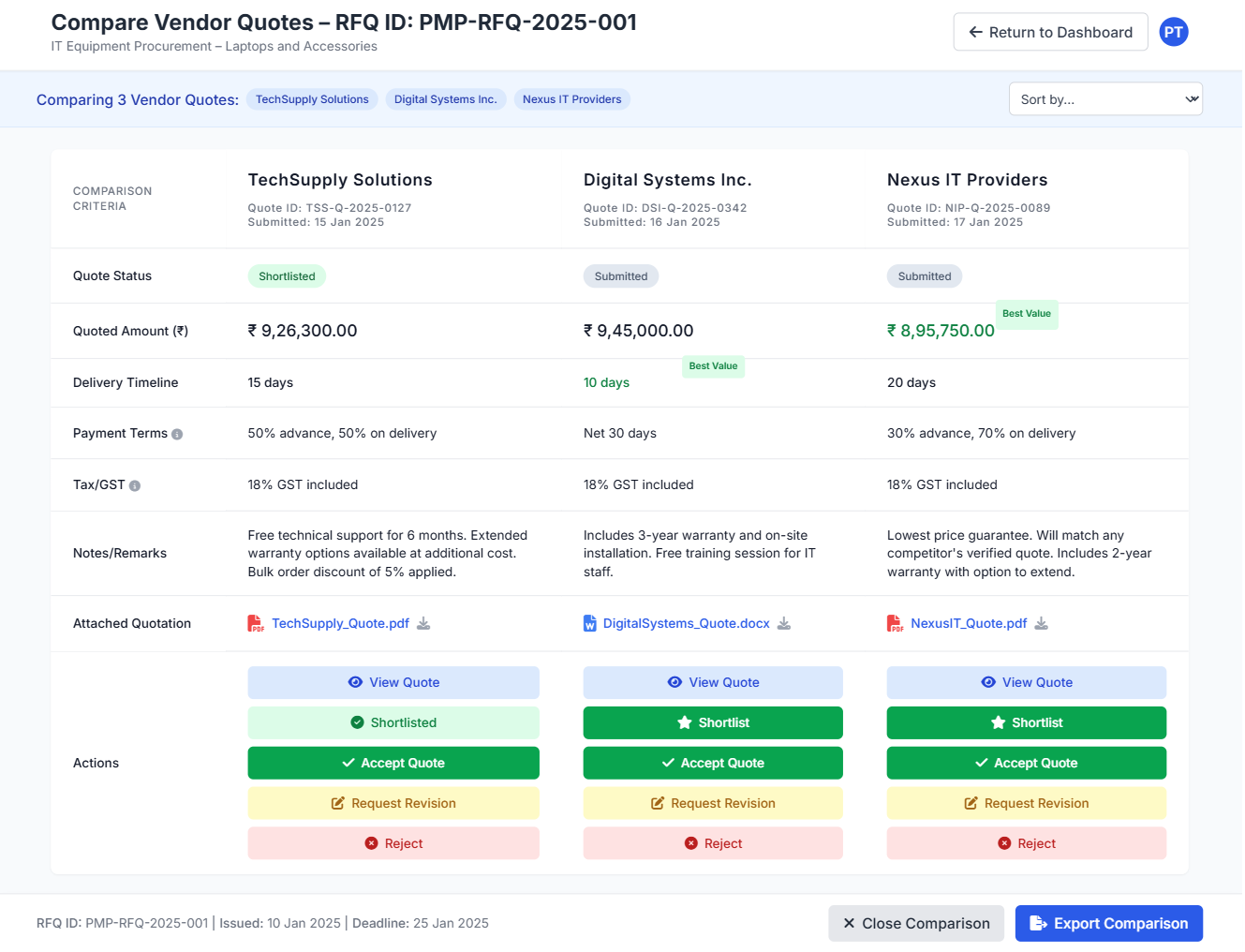The width and height of the screenshot is (1245, 952).
Task: Click the Shortlisted status badge
Action: pyautogui.click(x=287, y=276)
